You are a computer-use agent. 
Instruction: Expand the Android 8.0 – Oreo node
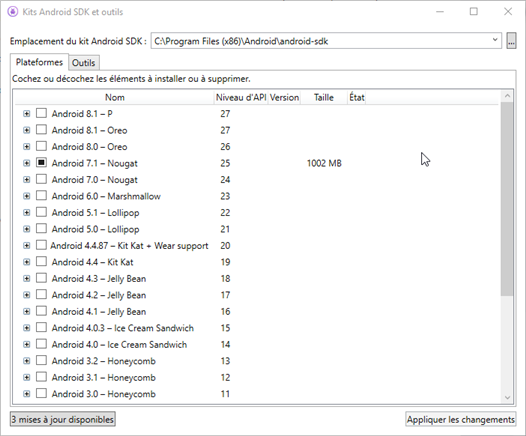(27, 147)
